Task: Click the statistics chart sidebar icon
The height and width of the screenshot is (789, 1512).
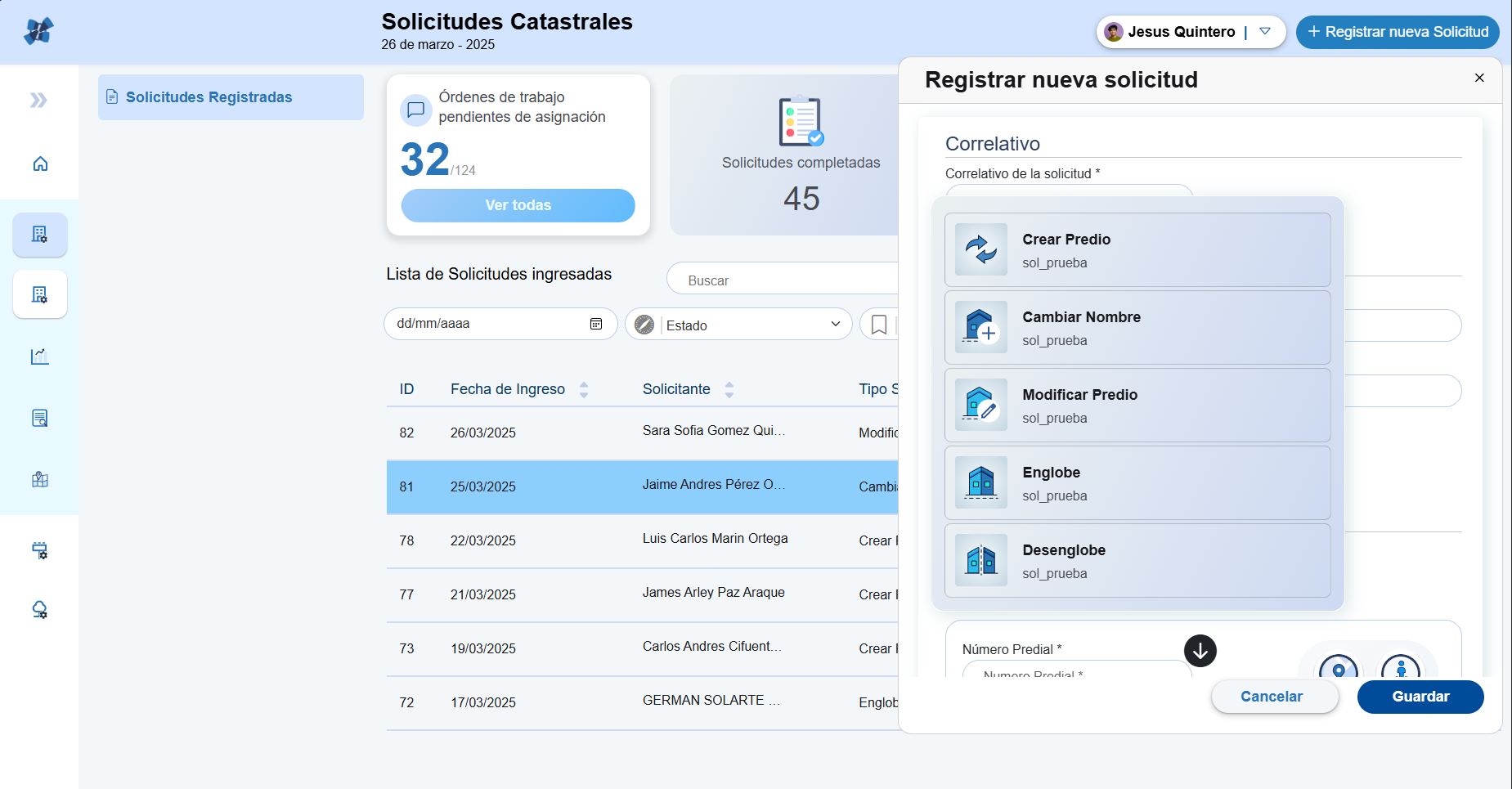Action: 40,356
